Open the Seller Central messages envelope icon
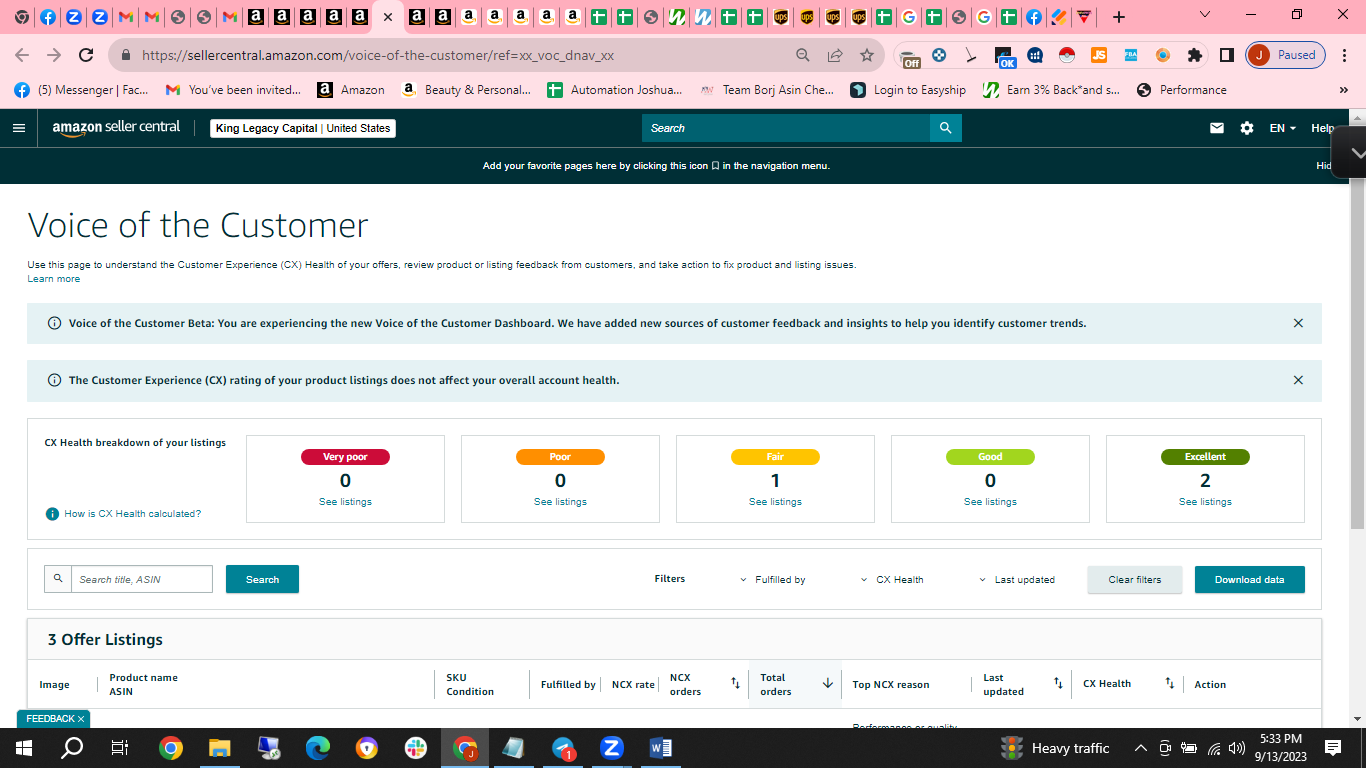Viewport: 1366px width, 768px height. point(1217,128)
